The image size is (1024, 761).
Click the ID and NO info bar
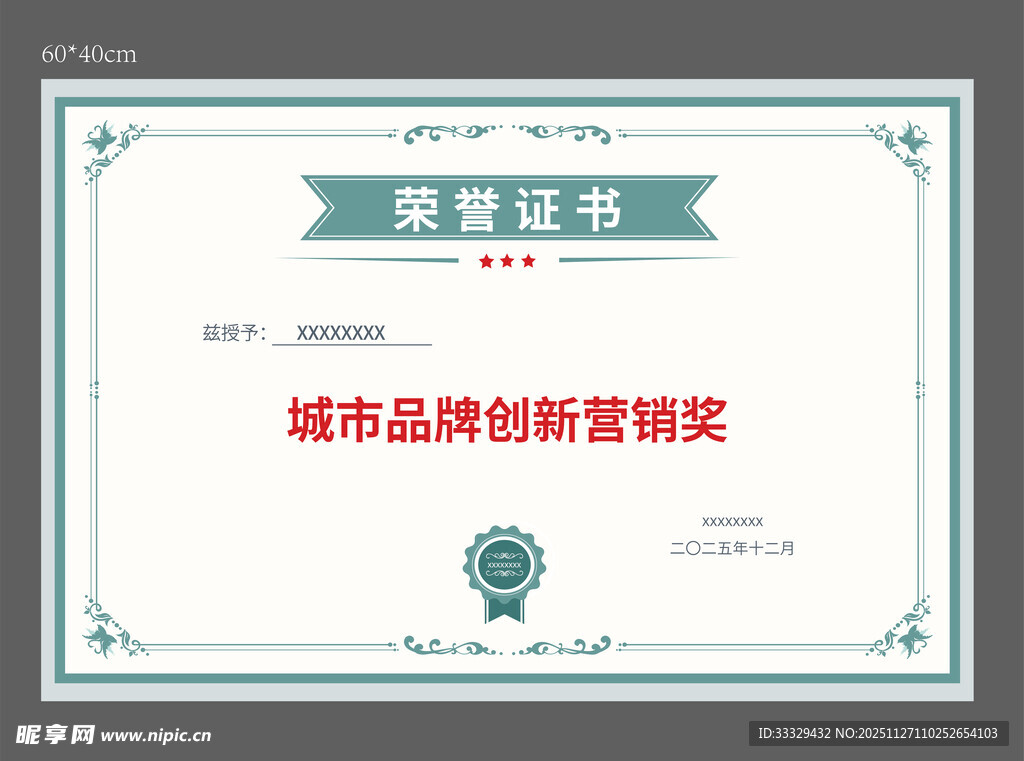878,733
